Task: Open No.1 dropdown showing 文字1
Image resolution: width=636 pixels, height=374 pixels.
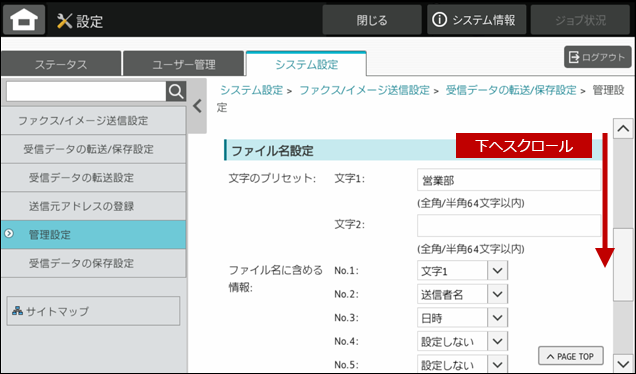Action: pos(462,271)
